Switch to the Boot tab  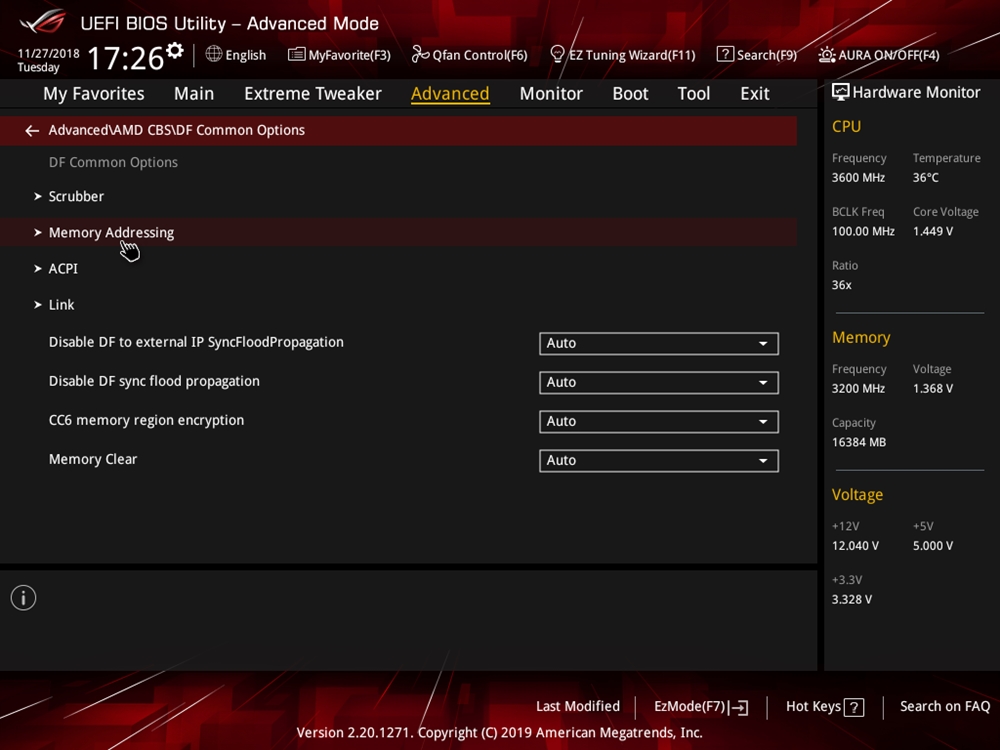630,94
